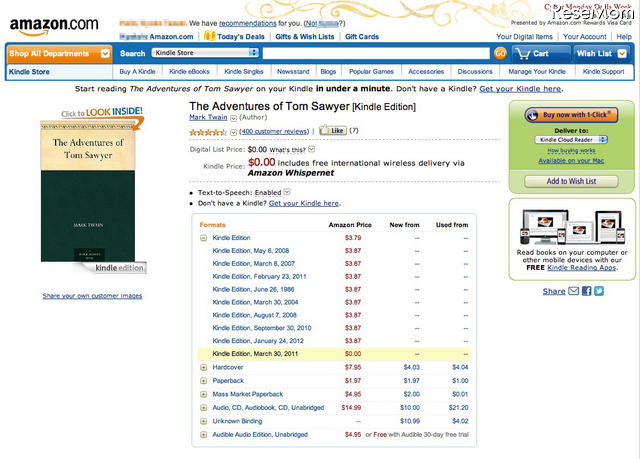Expand the Audible Audio Edition row
The height and width of the screenshot is (459, 640).
click(203, 435)
